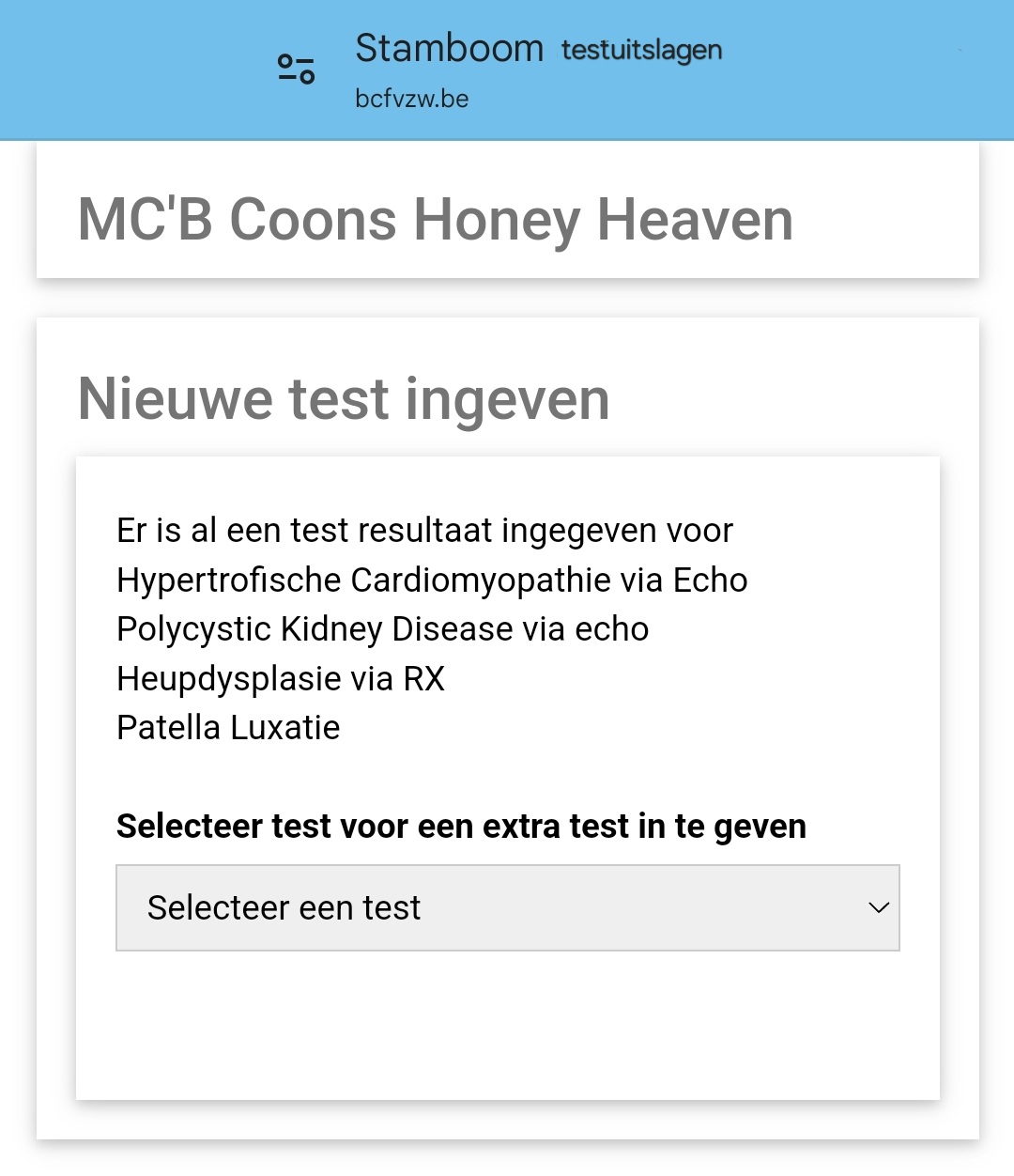Click the chevron arrow of the test selector

click(x=879, y=907)
